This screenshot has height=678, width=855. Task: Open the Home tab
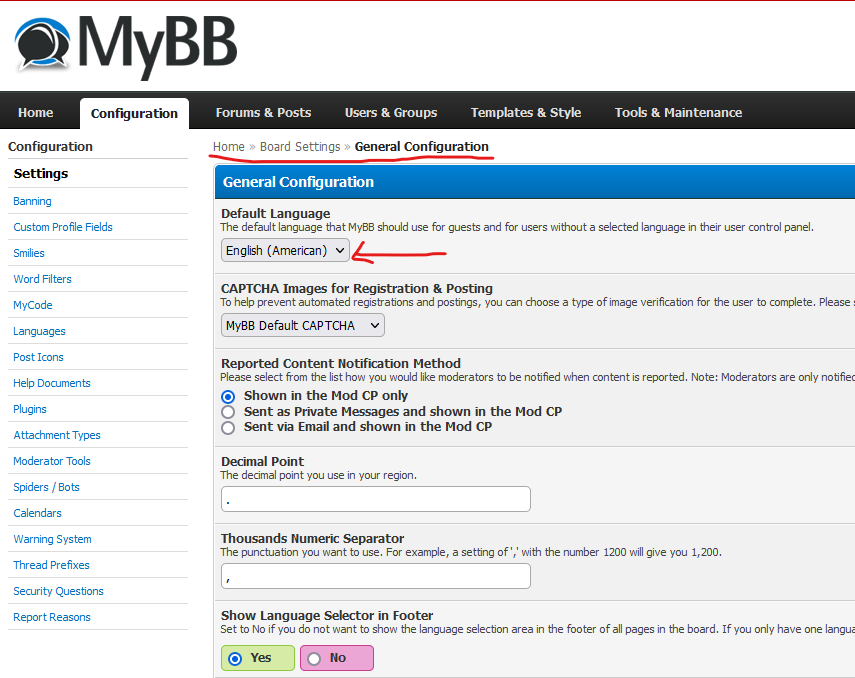tap(35, 112)
